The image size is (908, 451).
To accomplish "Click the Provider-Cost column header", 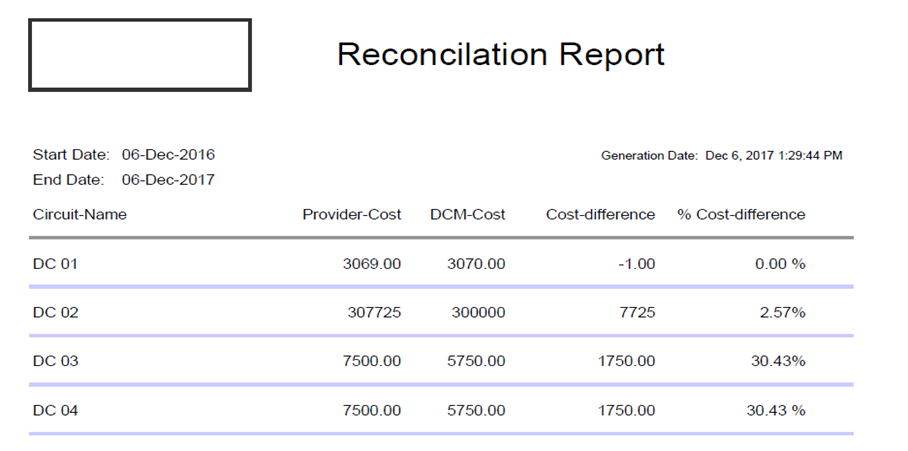I will pyautogui.click(x=352, y=214).
